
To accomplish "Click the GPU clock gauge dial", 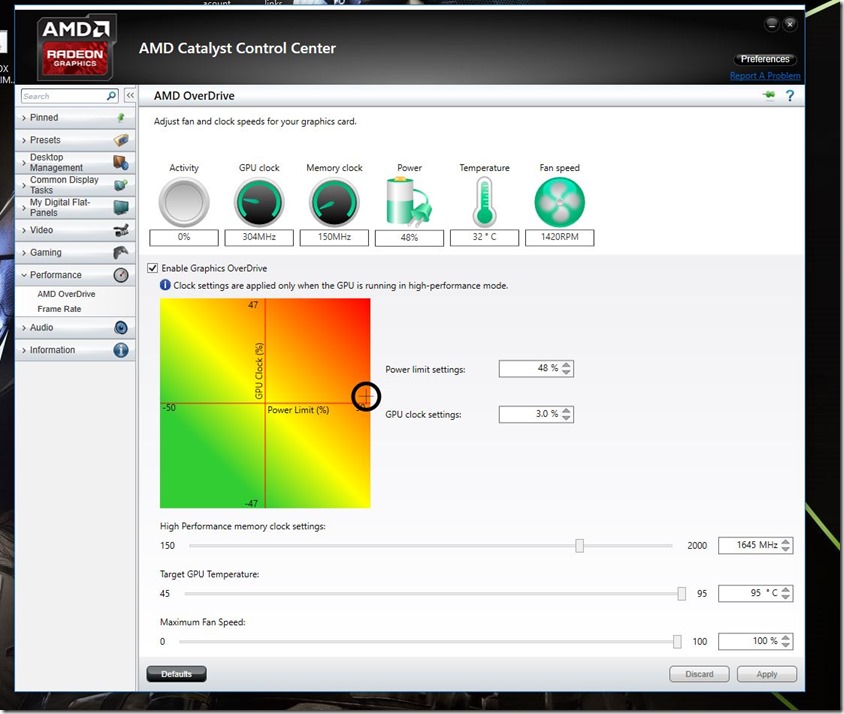I will pyautogui.click(x=259, y=202).
